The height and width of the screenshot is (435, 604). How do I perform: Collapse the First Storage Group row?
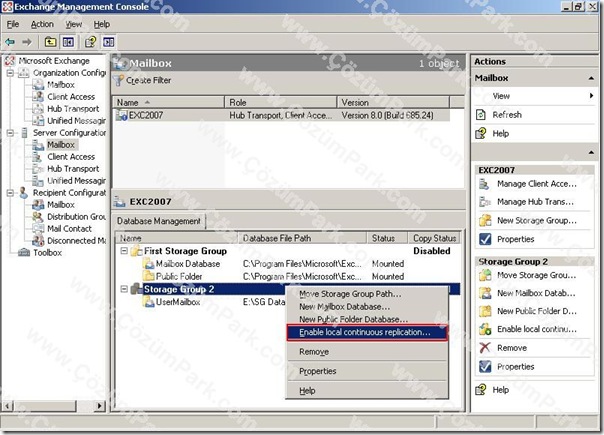click(124, 251)
